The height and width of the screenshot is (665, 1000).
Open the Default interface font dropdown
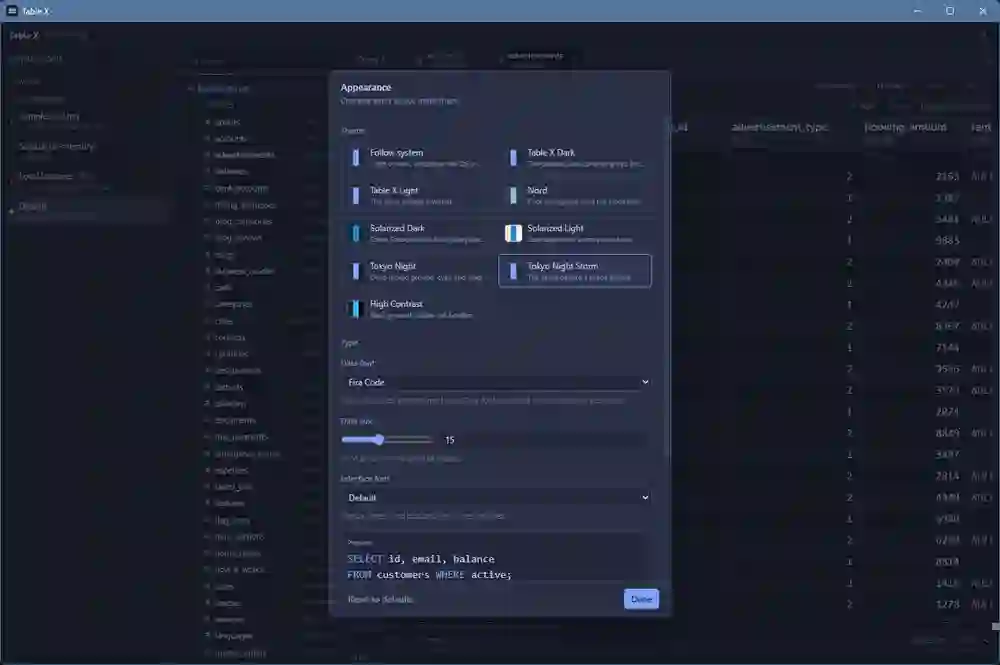pyautogui.click(x=497, y=497)
